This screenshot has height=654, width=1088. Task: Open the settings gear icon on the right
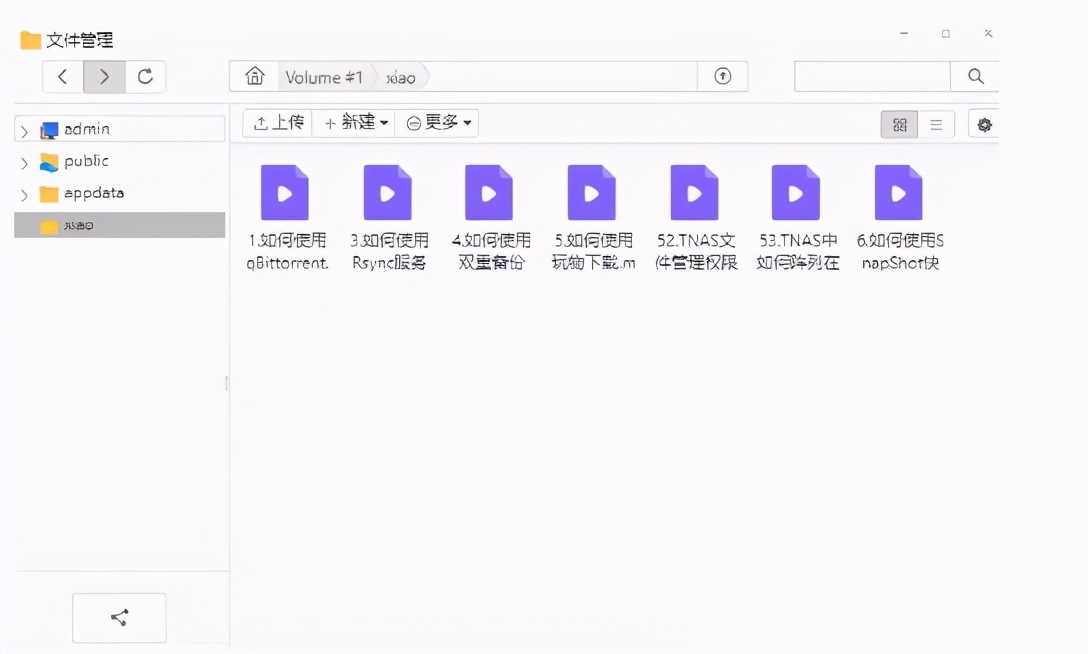pyautogui.click(x=984, y=124)
